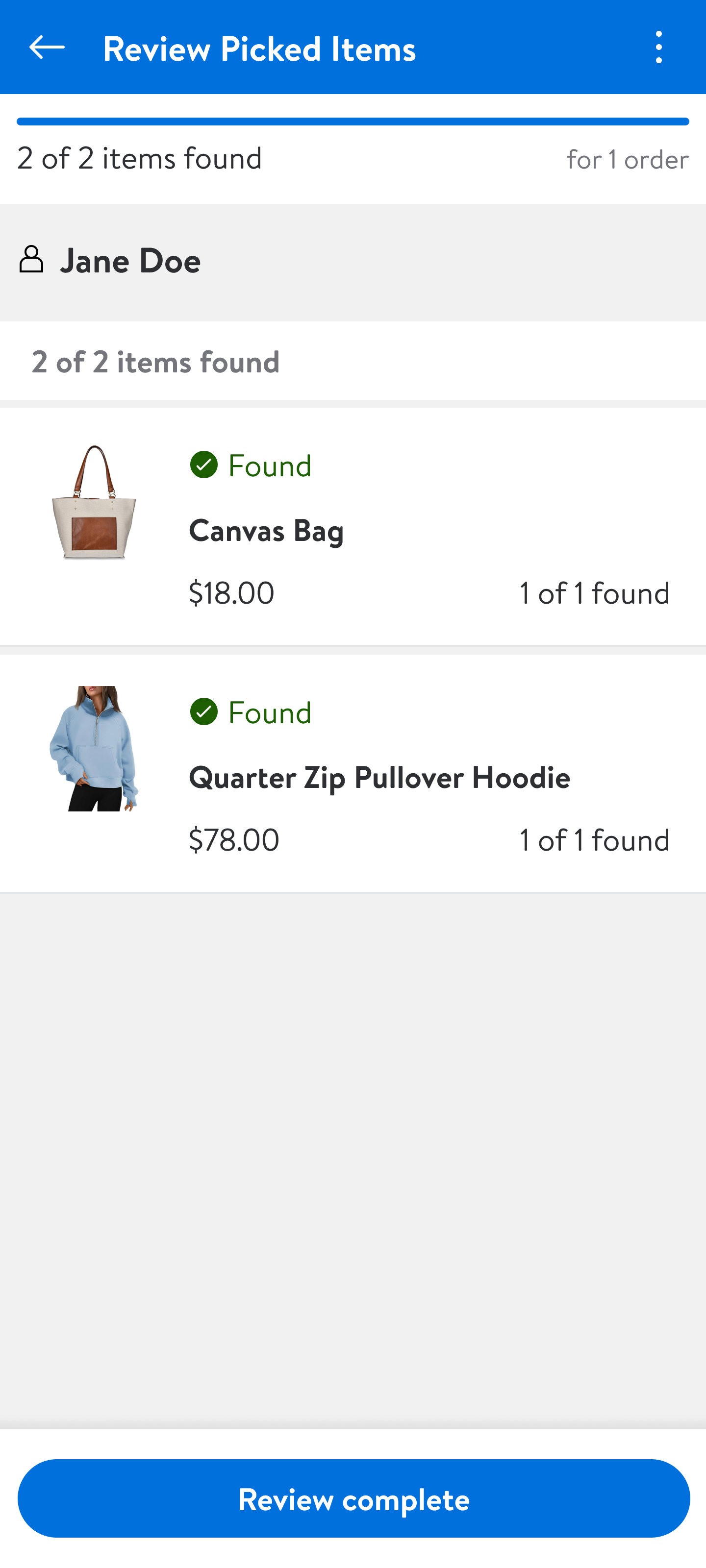Image resolution: width=706 pixels, height=1568 pixels.
Task: Open the three-dot overflow menu
Action: 658,47
